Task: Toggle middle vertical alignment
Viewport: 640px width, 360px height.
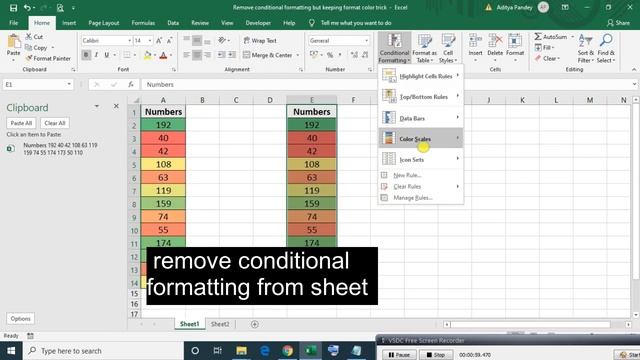Action: click(x=197, y=40)
